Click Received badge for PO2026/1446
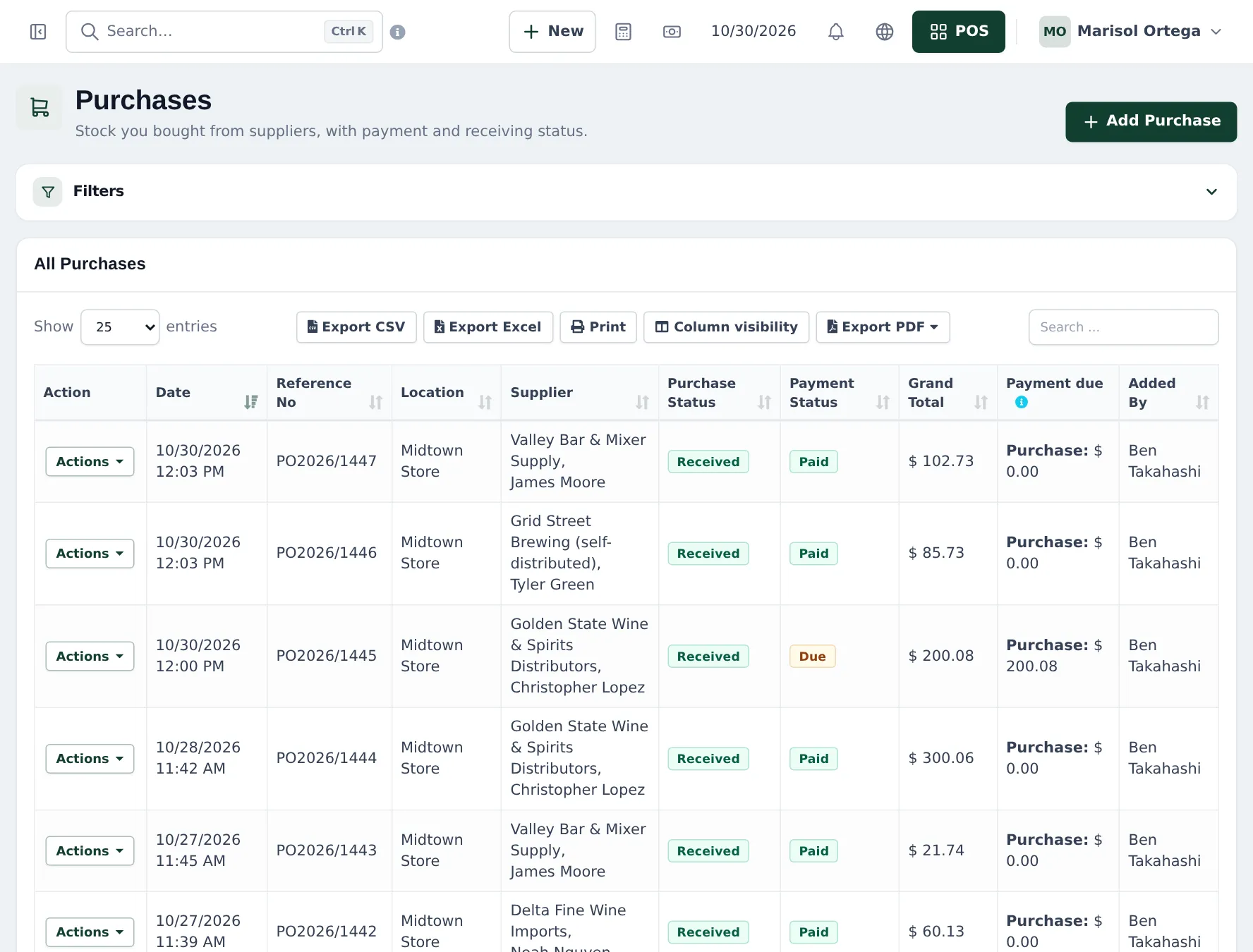This screenshot has width=1253, height=952. click(708, 554)
